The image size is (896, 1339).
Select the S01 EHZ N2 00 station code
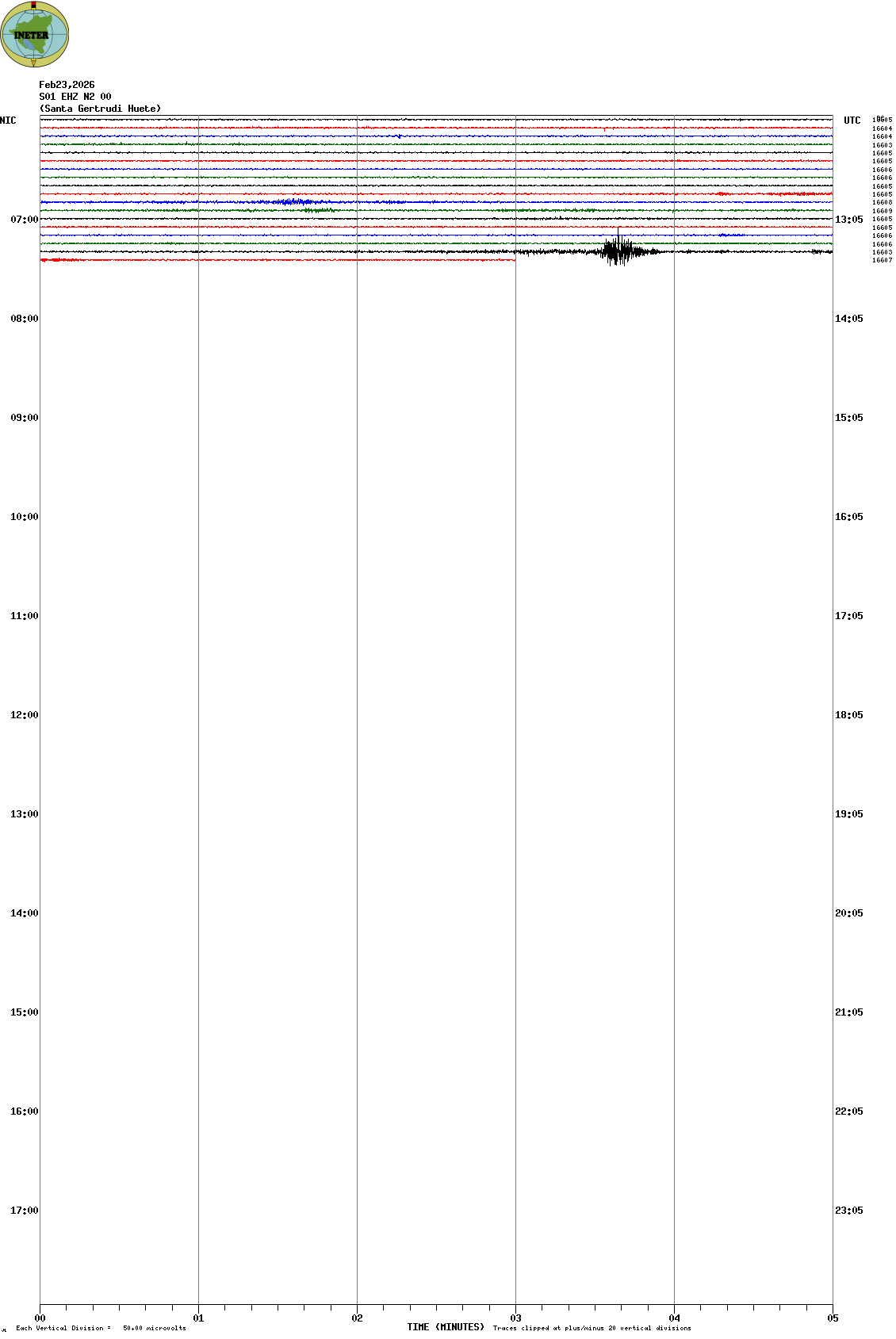click(75, 97)
